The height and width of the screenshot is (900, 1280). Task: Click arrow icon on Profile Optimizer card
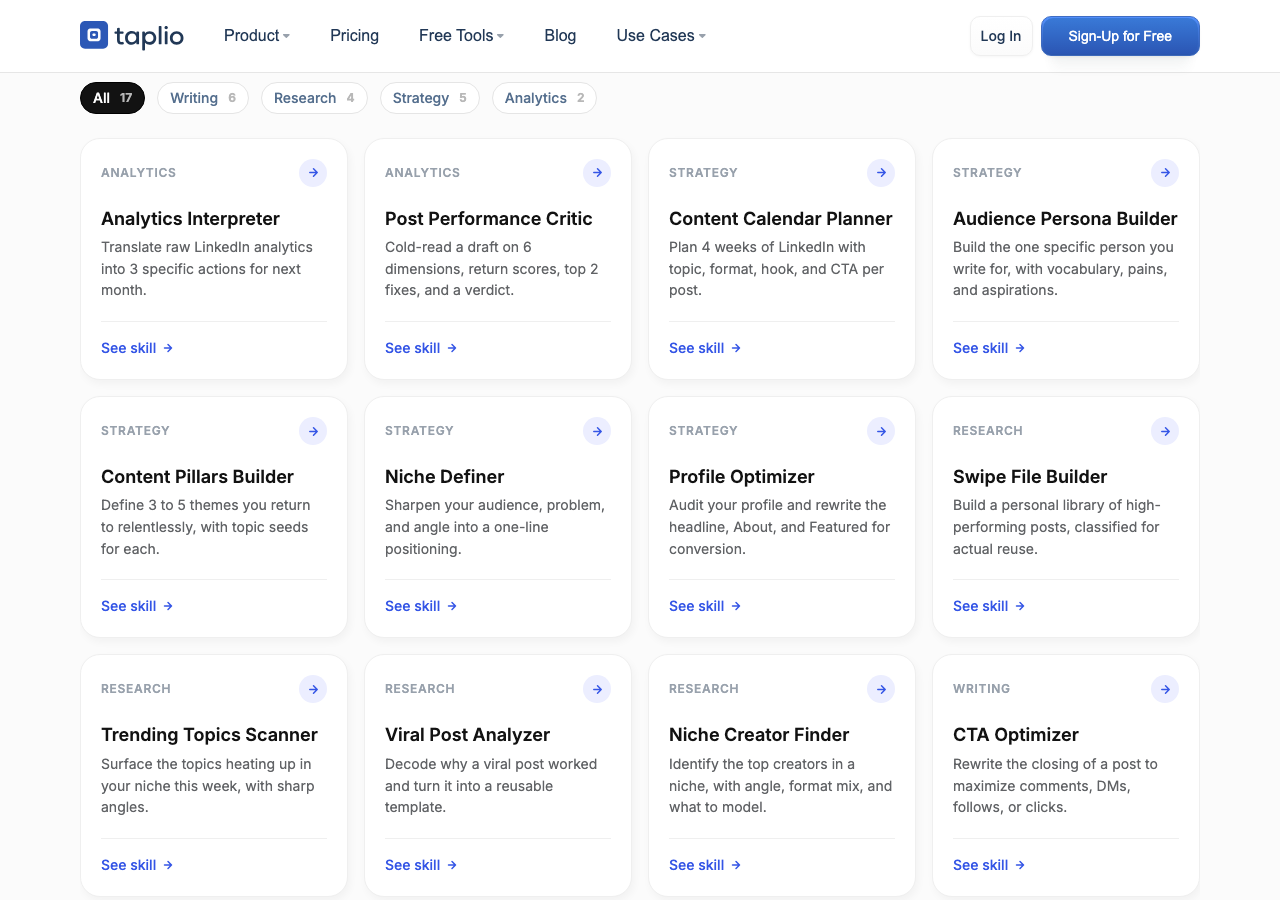(x=881, y=431)
